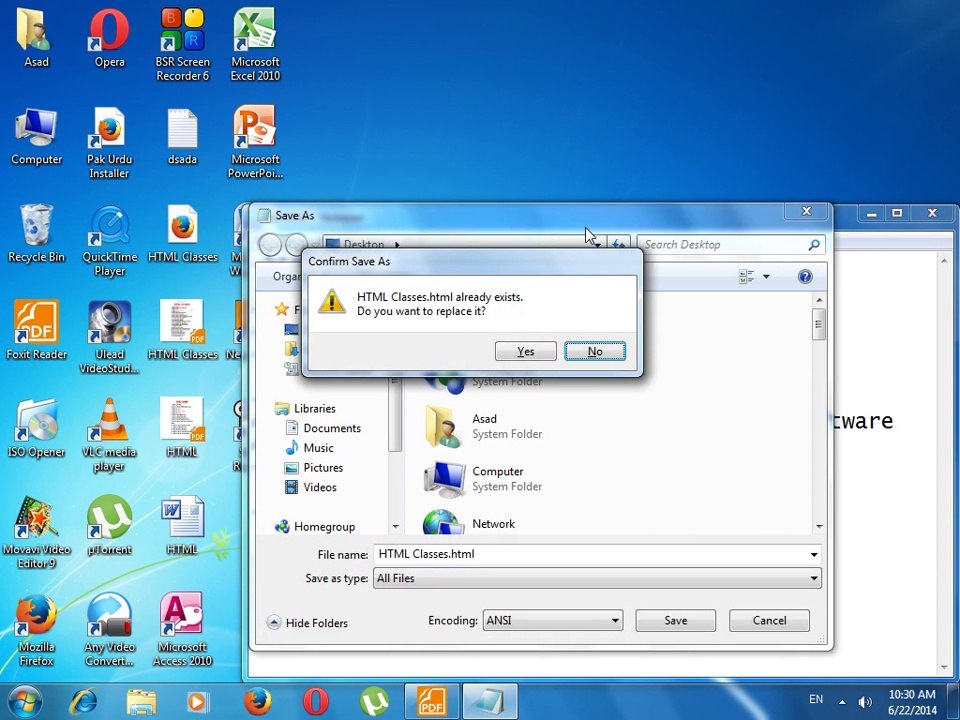Select Microsoft Excel 2010 desktop icon
Image resolution: width=960 pixels, height=720 pixels.
coord(255,45)
